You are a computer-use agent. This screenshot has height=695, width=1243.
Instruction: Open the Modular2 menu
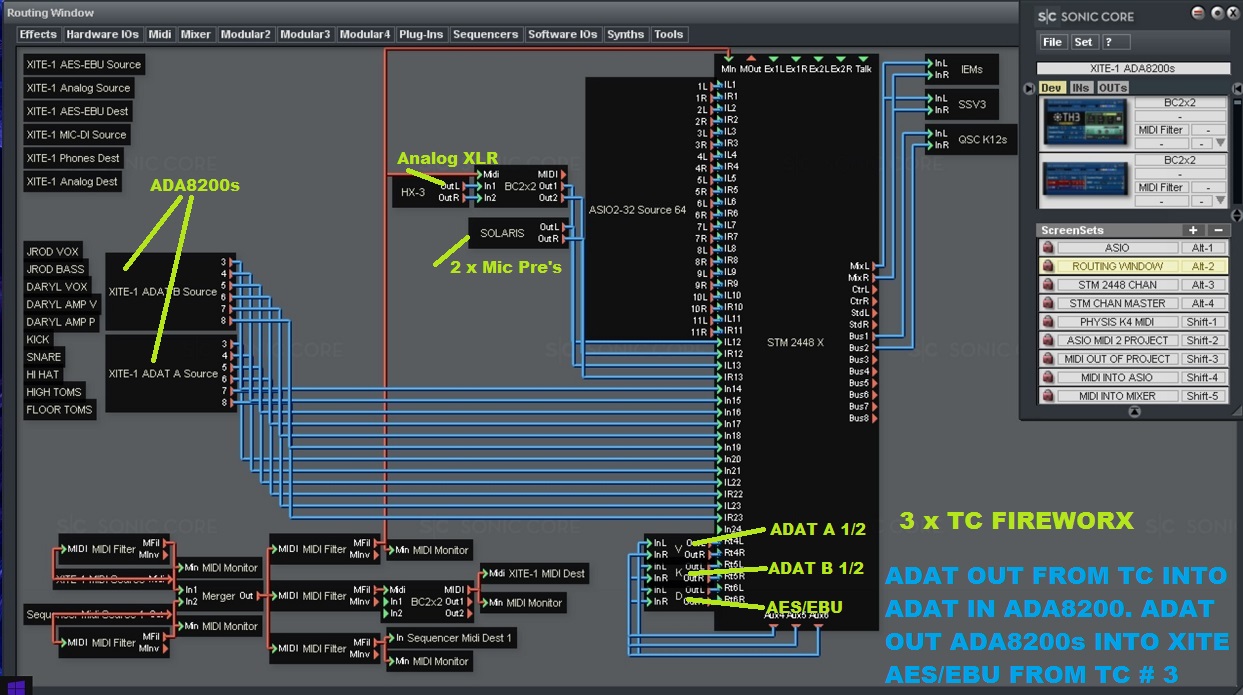coord(246,34)
